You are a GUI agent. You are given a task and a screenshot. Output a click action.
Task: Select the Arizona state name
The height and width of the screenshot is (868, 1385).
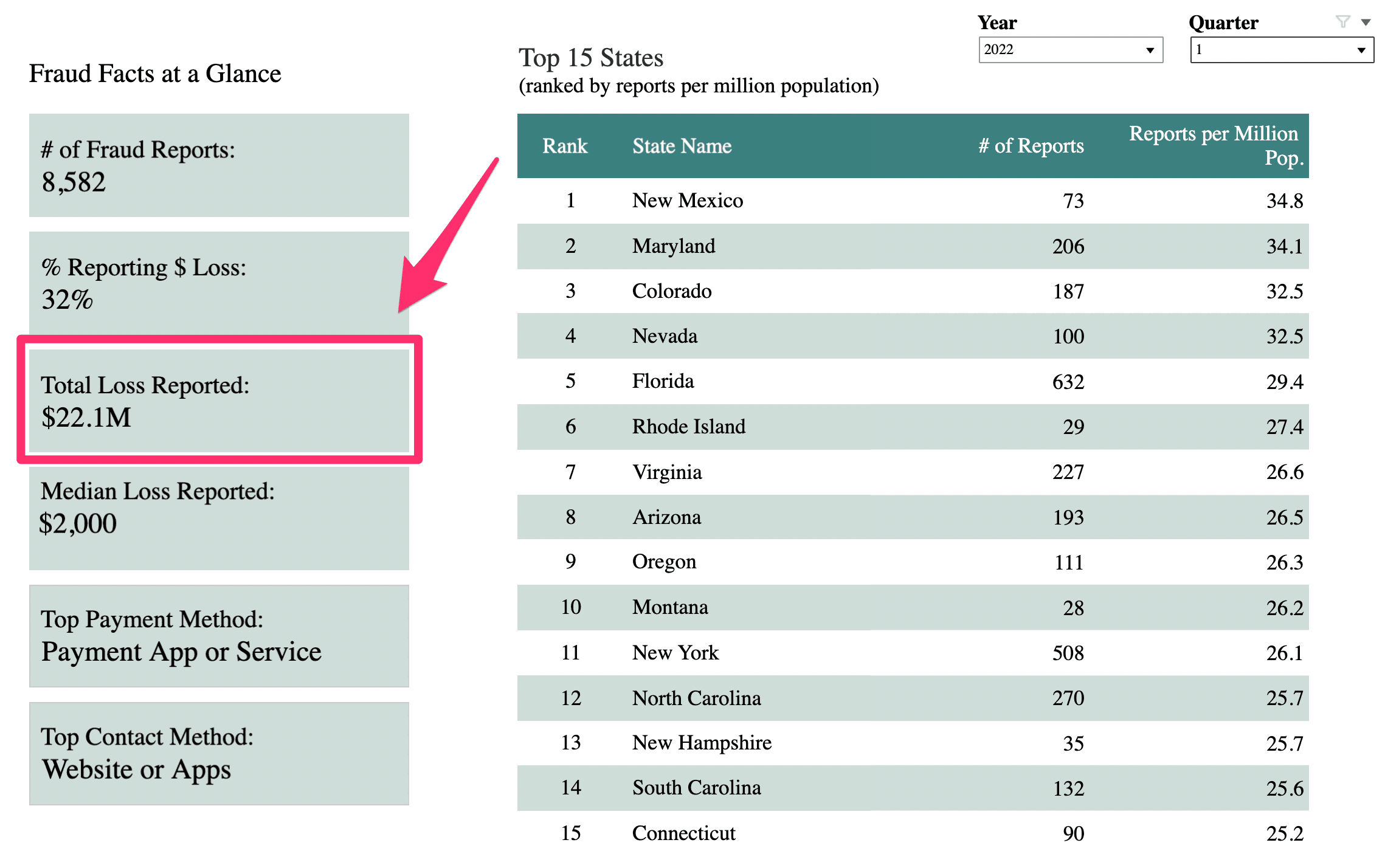pos(666,517)
